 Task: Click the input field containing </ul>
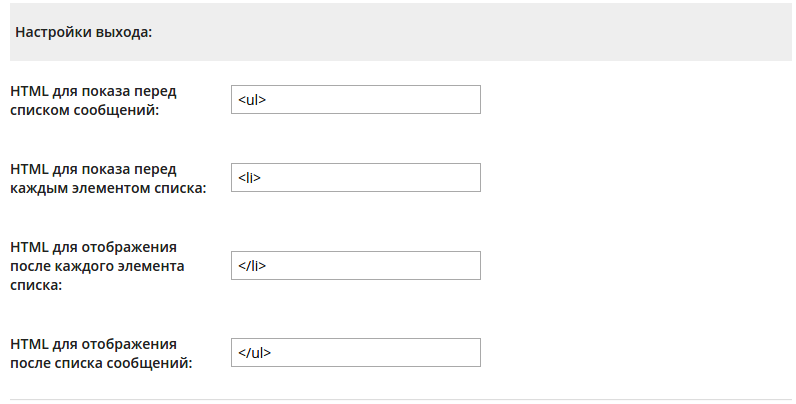pos(355,353)
